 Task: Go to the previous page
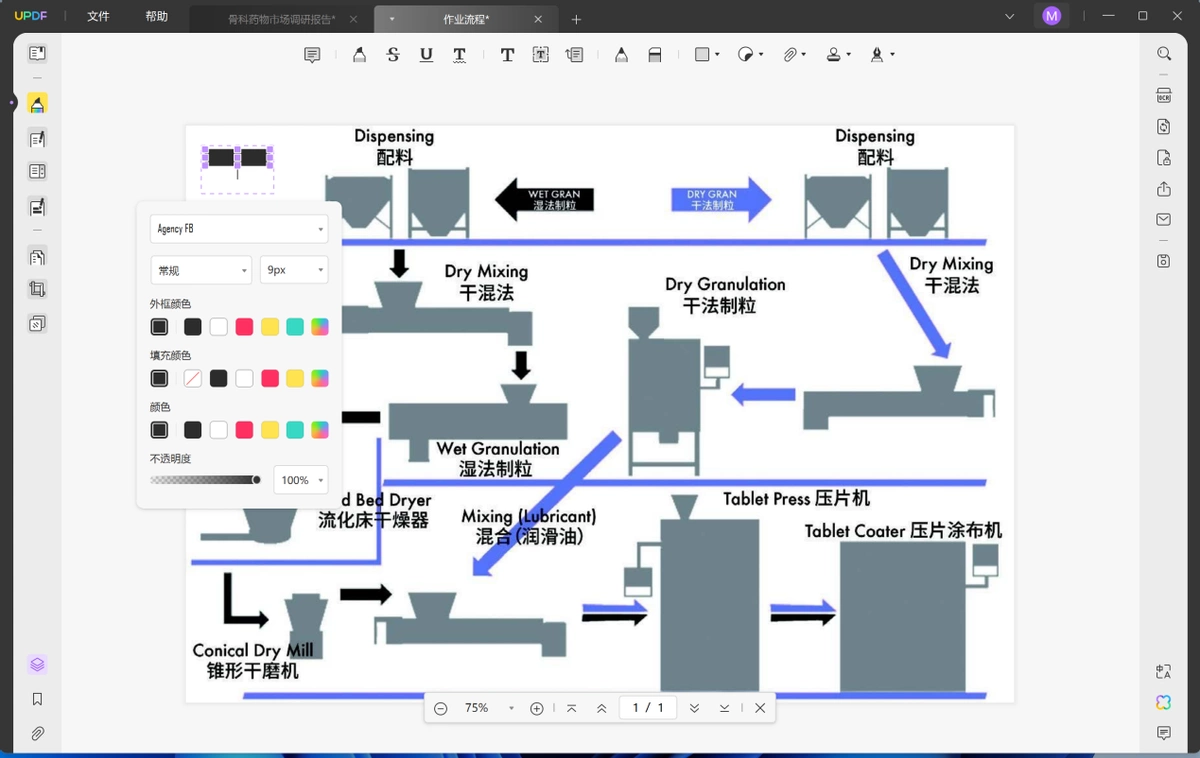coord(601,708)
